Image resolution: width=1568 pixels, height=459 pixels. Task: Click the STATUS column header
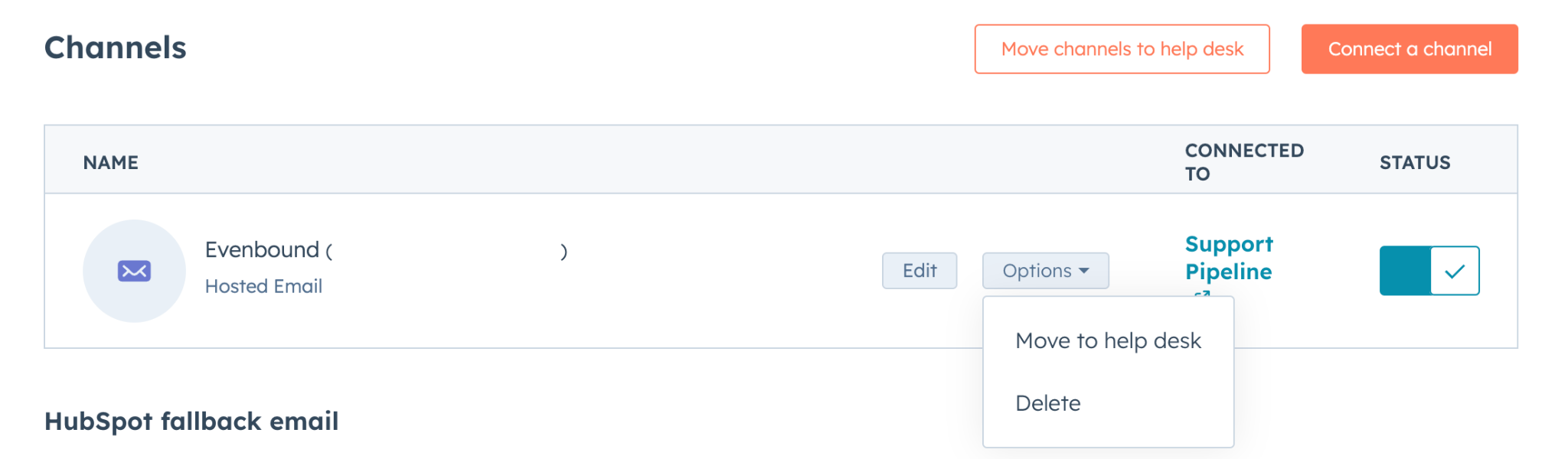pyautogui.click(x=1415, y=162)
